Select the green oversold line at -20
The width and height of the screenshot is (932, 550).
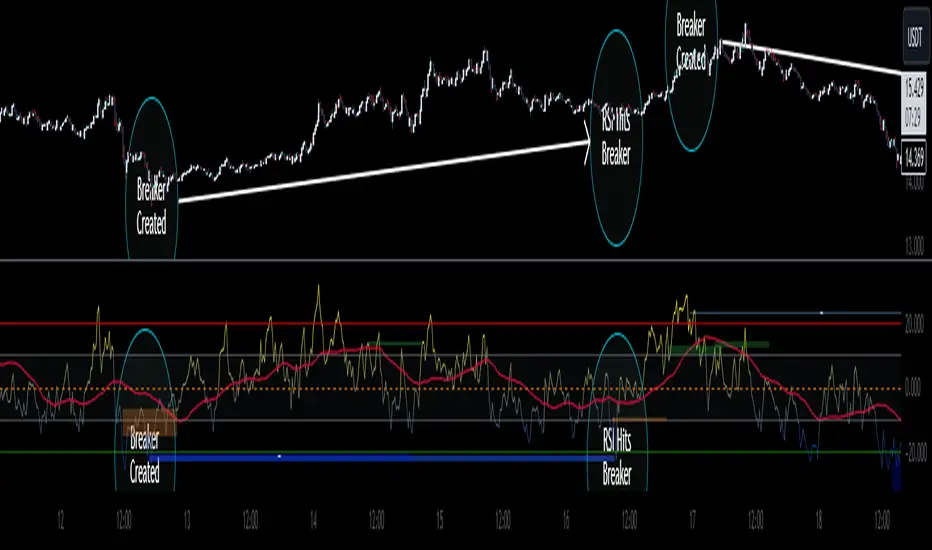pyautogui.click(x=451, y=452)
